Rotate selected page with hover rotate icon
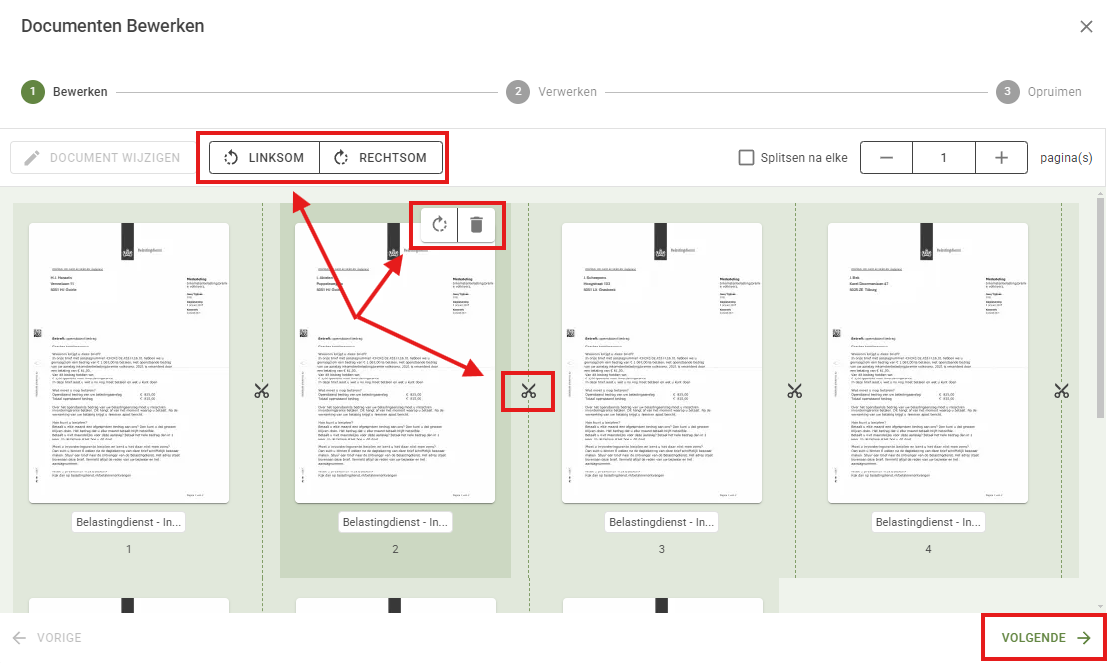The width and height of the screenshot is (1112, 663). 439,225
